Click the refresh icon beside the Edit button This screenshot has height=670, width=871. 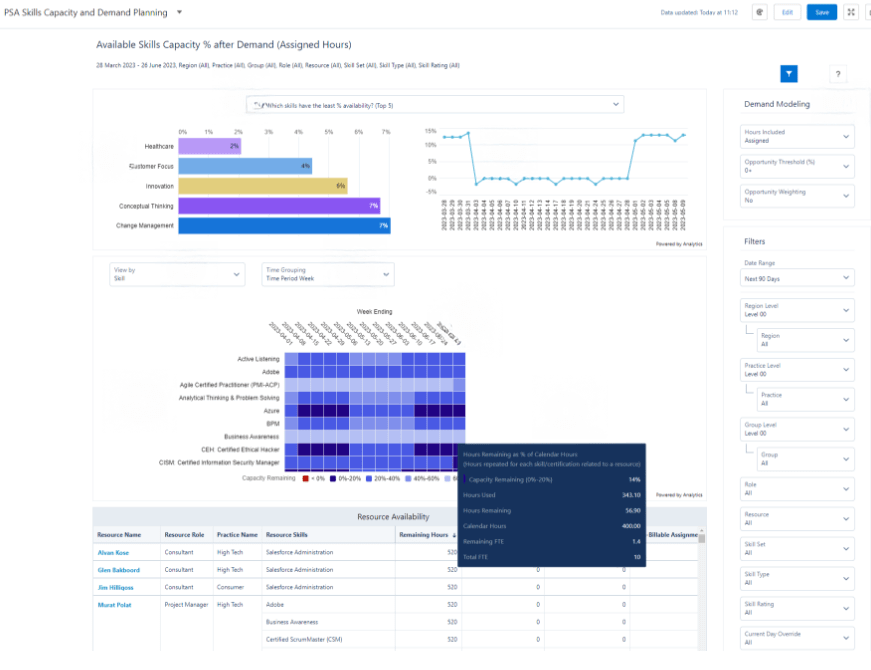(760, 11)
